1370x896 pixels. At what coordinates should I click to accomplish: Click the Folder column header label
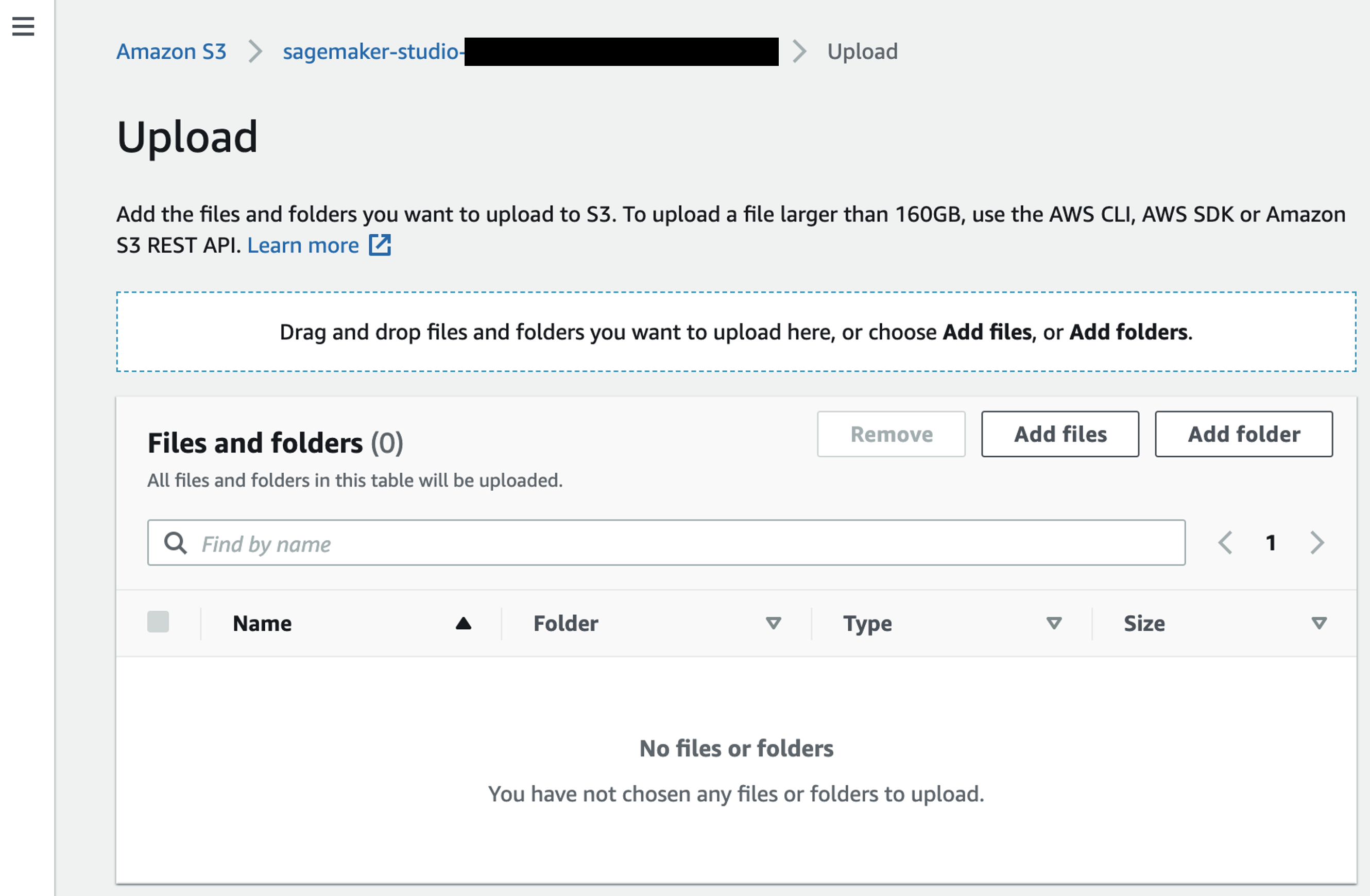(x=566, y=623)
